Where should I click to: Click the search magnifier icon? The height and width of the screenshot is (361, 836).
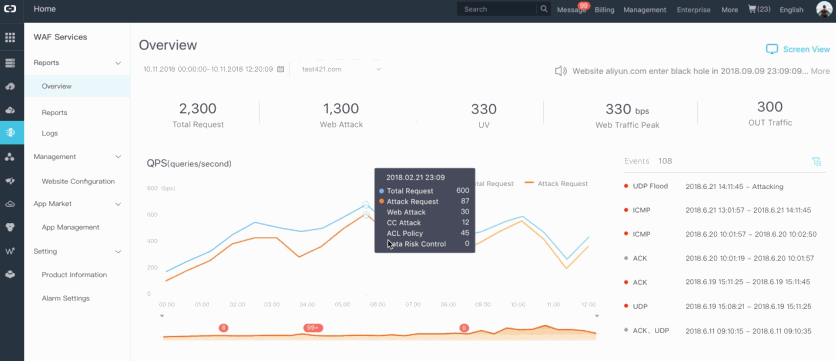[543, 9]
